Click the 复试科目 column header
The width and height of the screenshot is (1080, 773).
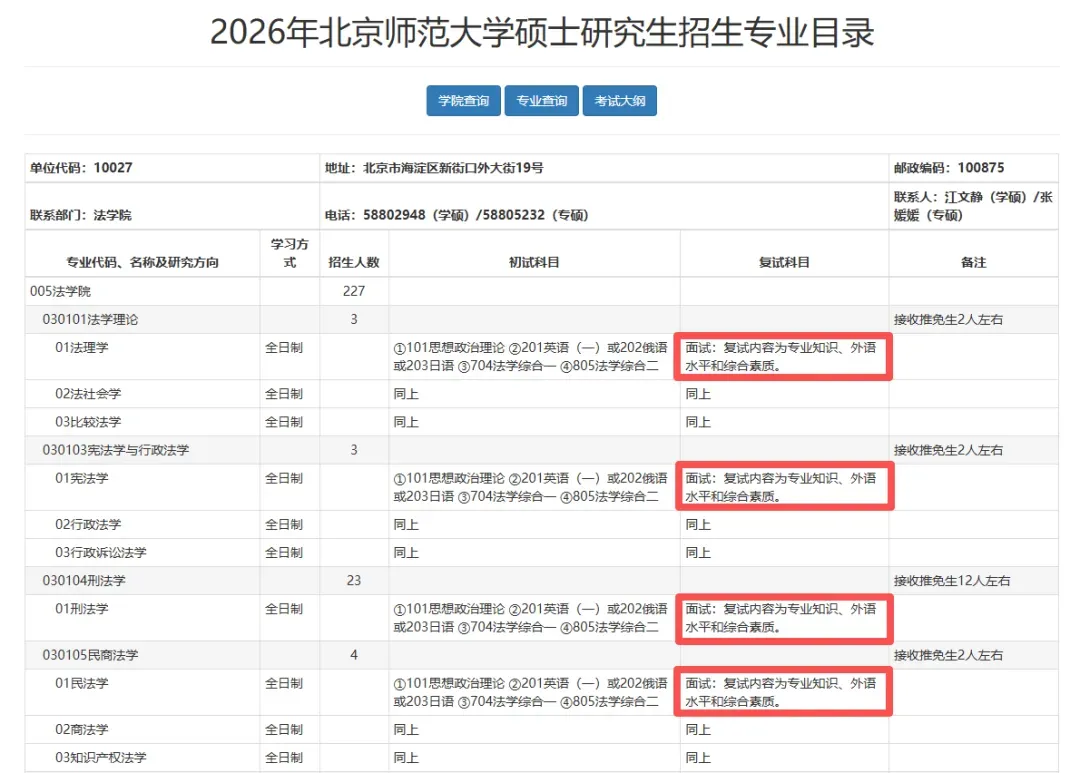tap(784, 262)
